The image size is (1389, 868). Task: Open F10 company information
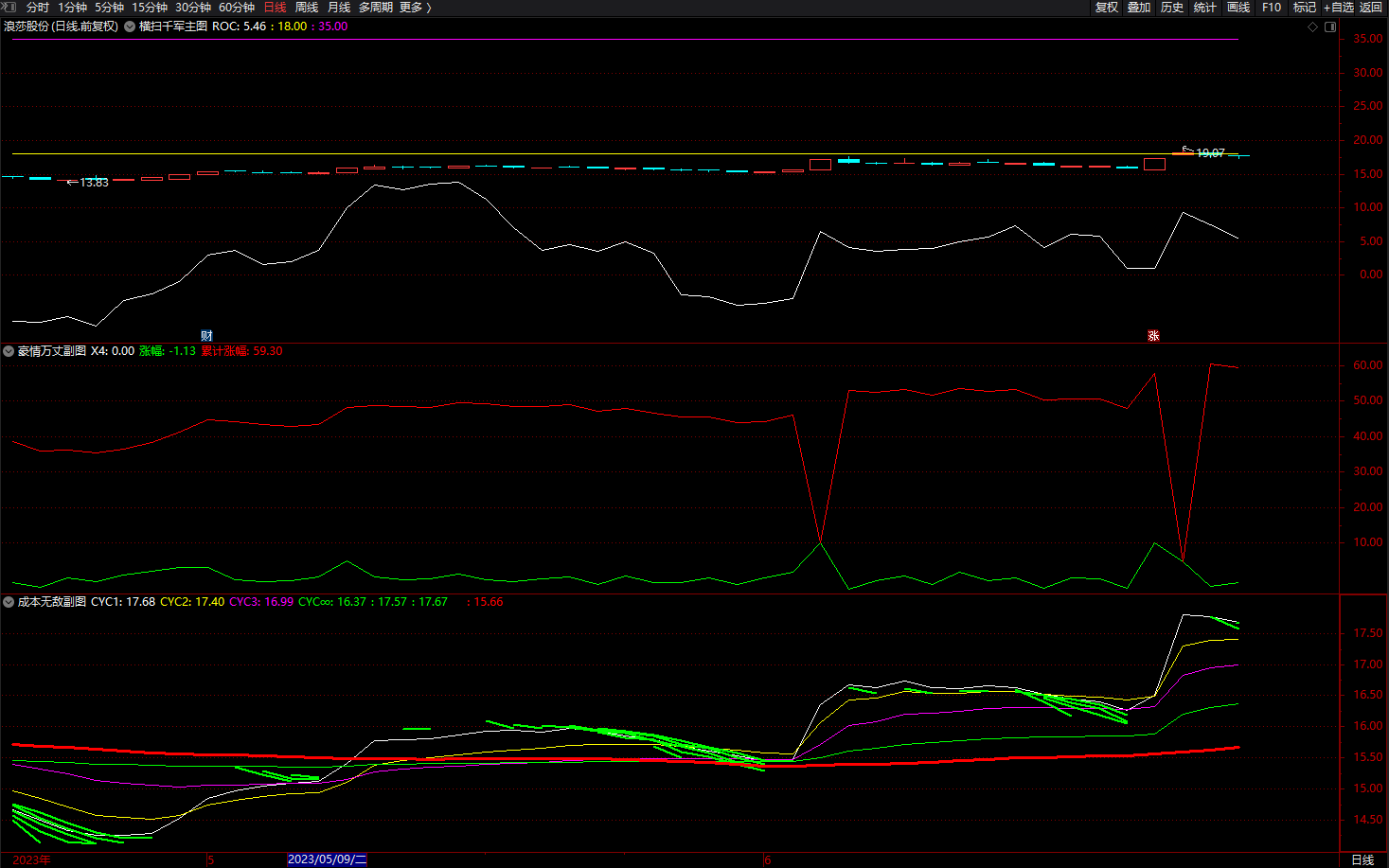pyautogui.click(x=1272, y=8)
